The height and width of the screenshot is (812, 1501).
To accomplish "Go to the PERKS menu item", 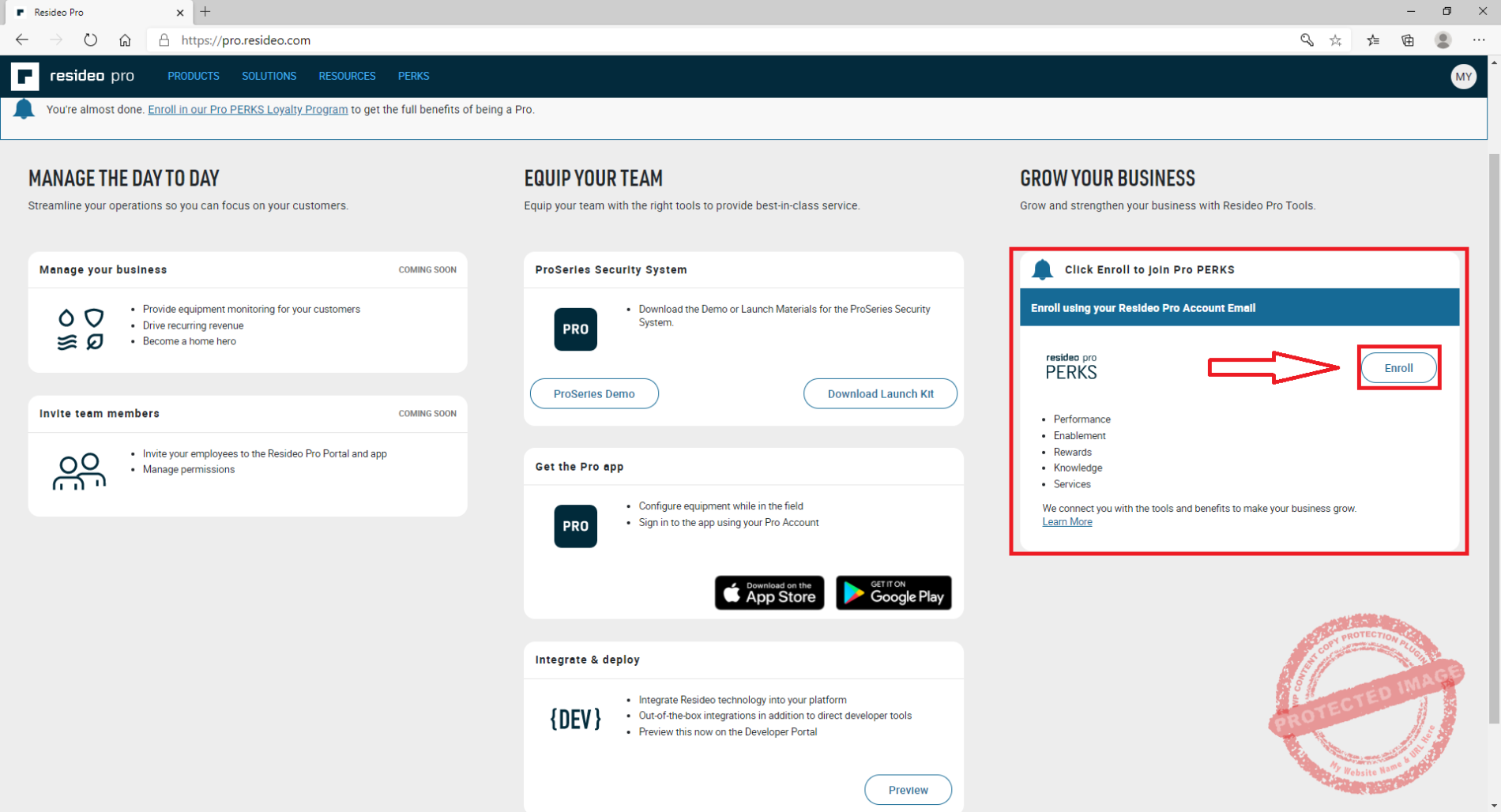I will pos(413,77).
